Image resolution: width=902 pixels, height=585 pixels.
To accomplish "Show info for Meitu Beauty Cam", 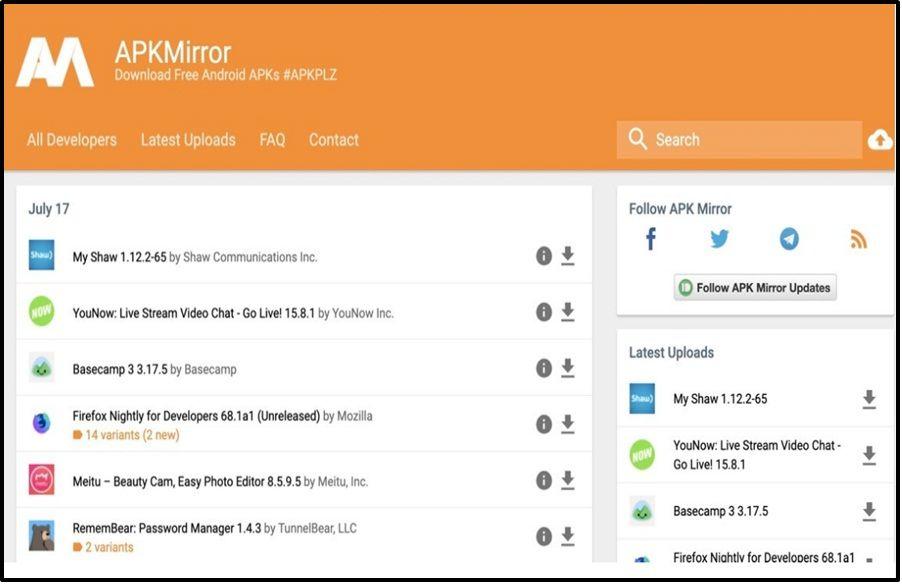I will [x=544, y=480].
